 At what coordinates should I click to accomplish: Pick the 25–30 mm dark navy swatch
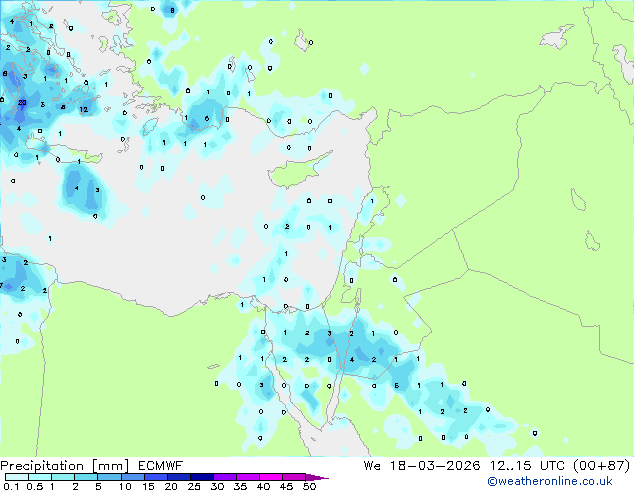(201, 477)
